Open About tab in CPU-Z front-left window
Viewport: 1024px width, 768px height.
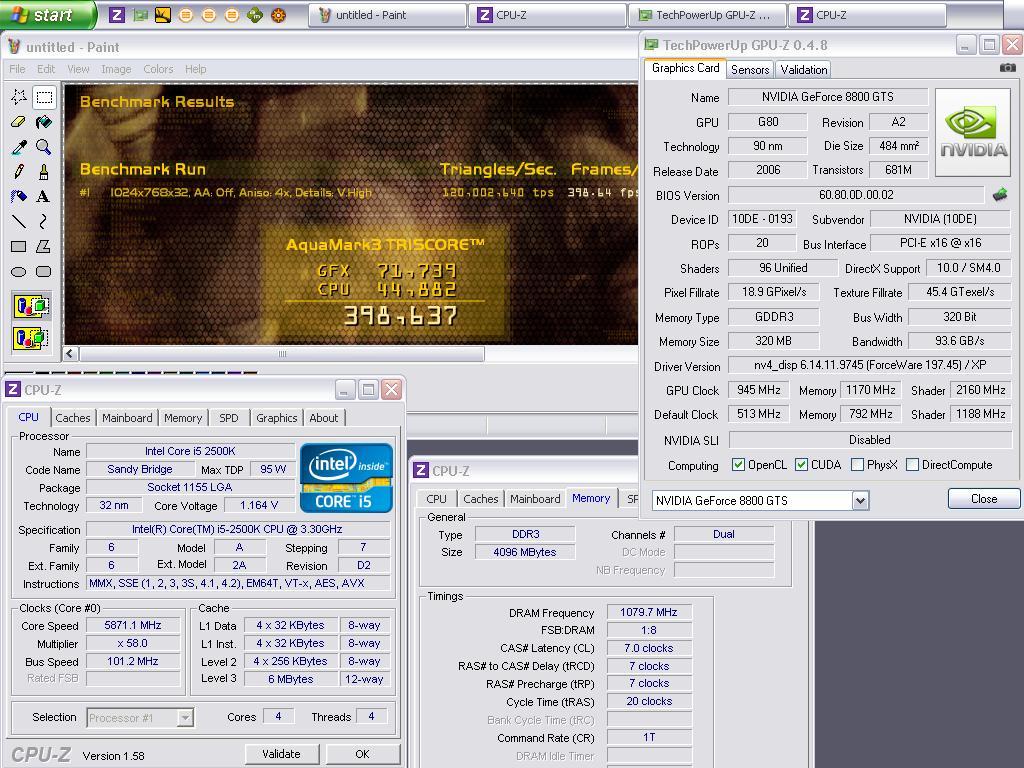pyautogui.click(x=323, y=418)
